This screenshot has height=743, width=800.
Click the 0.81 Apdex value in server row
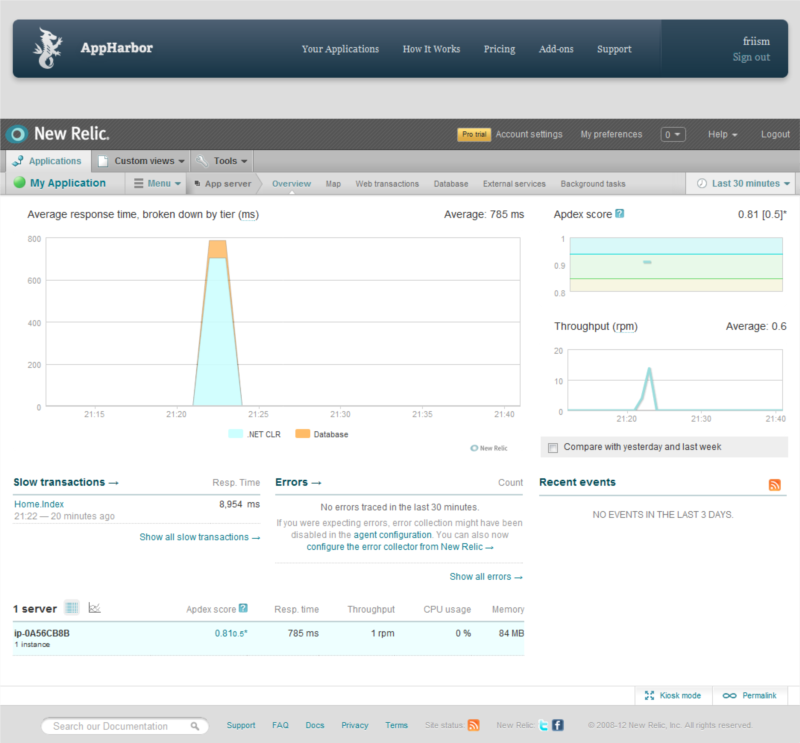pos(231,633)
